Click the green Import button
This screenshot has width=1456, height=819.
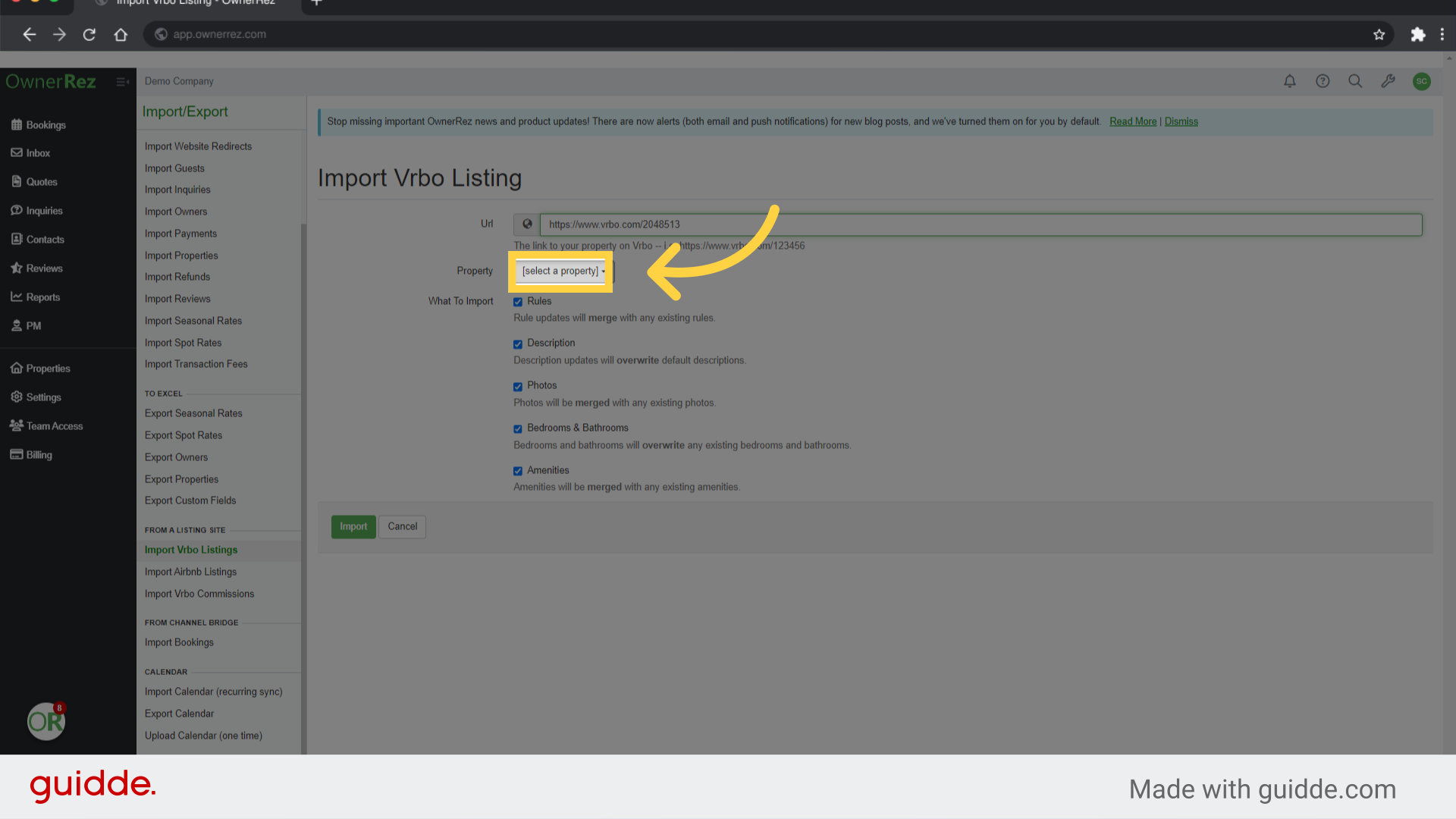coord(353,526)
